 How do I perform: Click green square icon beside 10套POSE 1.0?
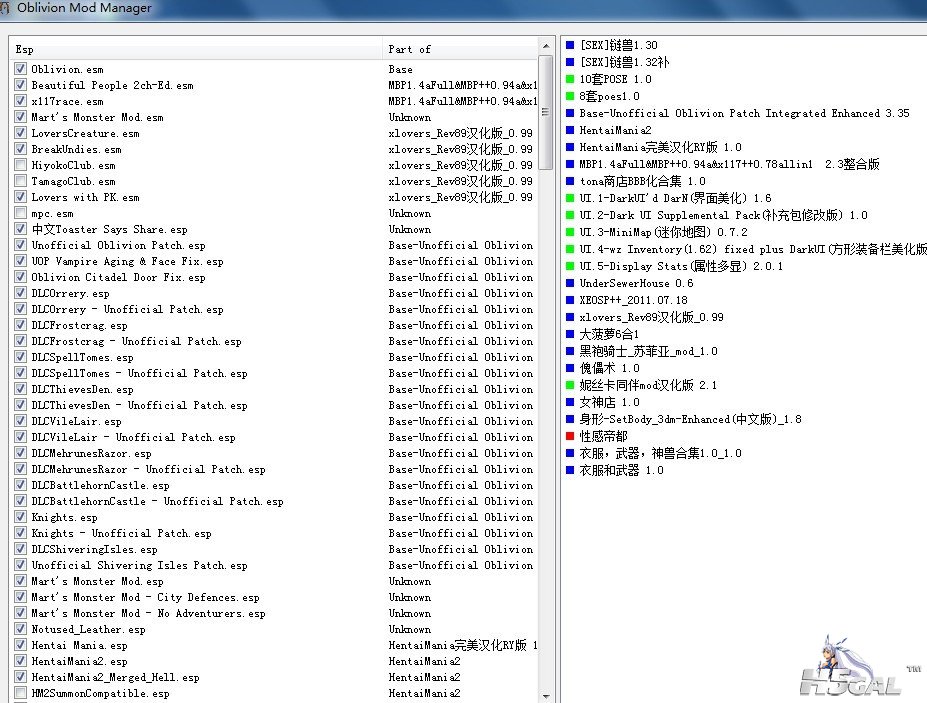click(x=570, y=79)
